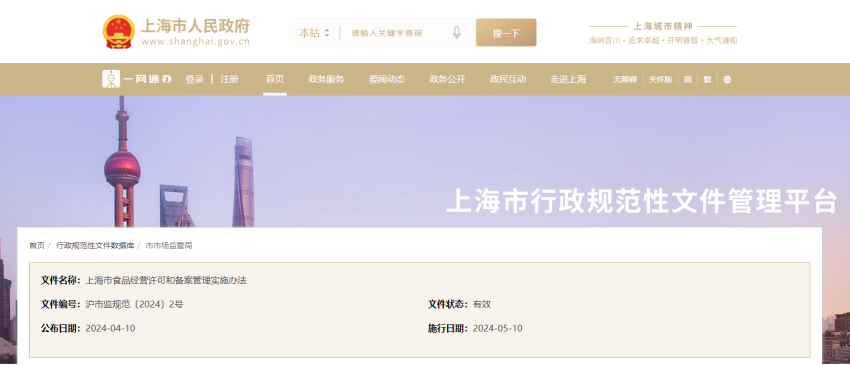Click the file number 沪市监规范〔2024〕2号
The image size is (850, 365).
pos(134,304)
